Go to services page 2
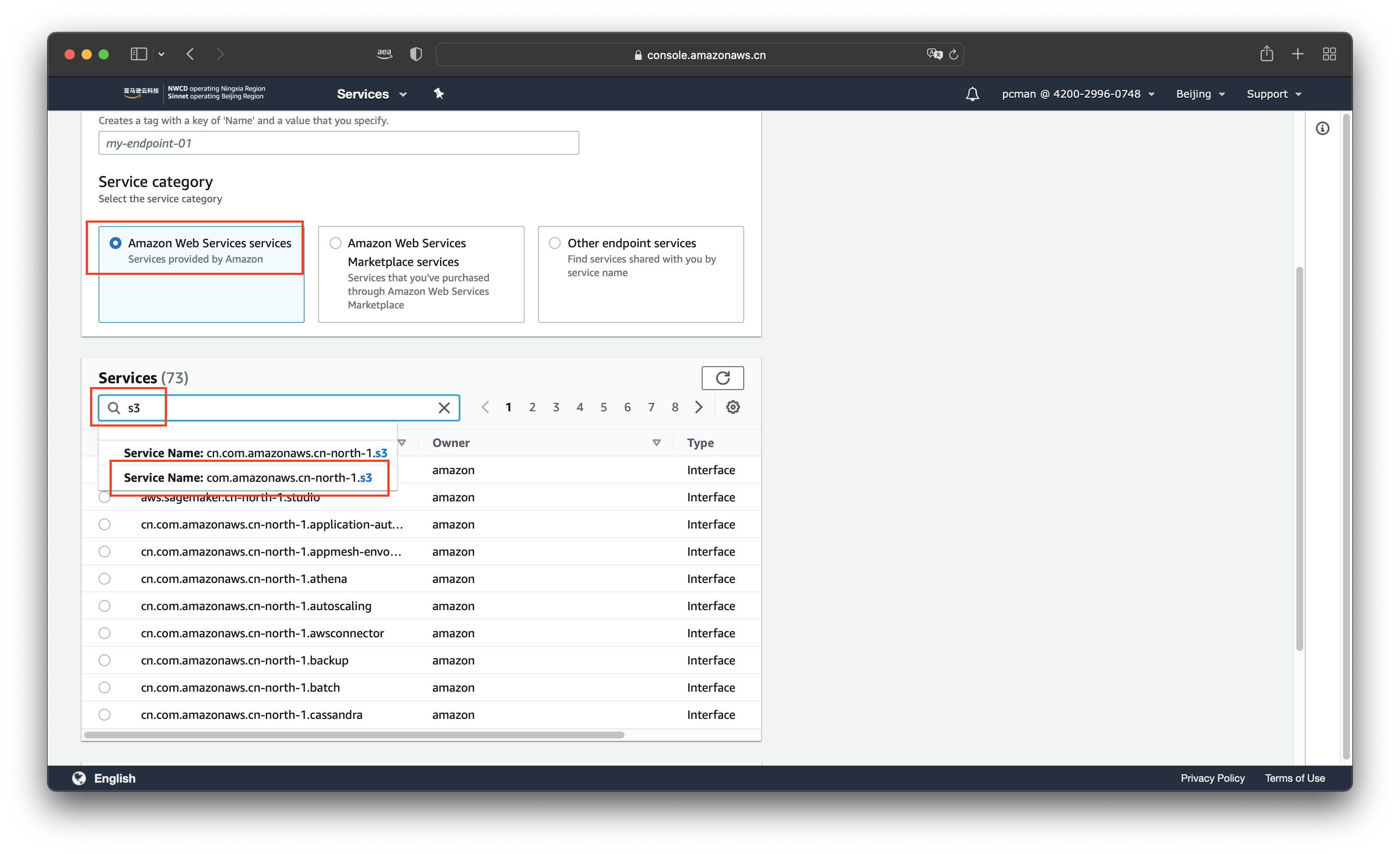Screen dimensions: 1400x854 [532, 407]
